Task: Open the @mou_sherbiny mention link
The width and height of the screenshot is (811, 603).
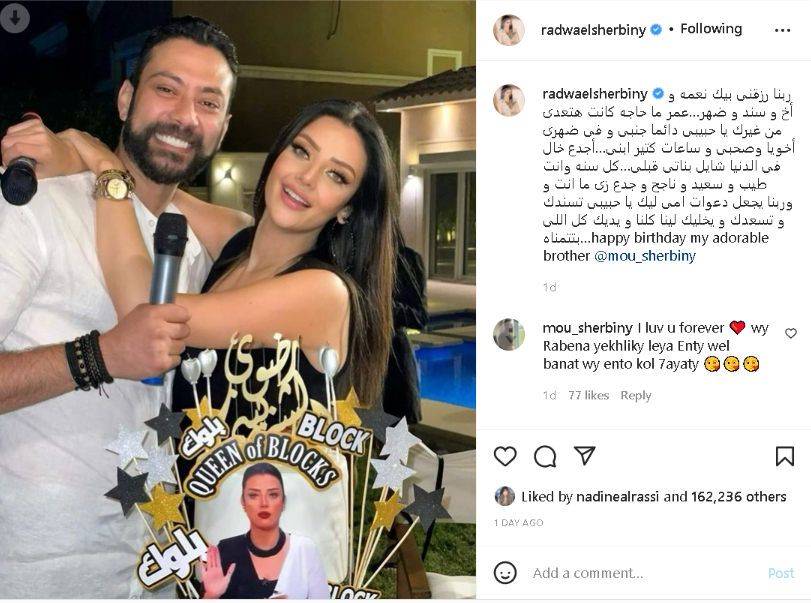Action: point(645,256)
